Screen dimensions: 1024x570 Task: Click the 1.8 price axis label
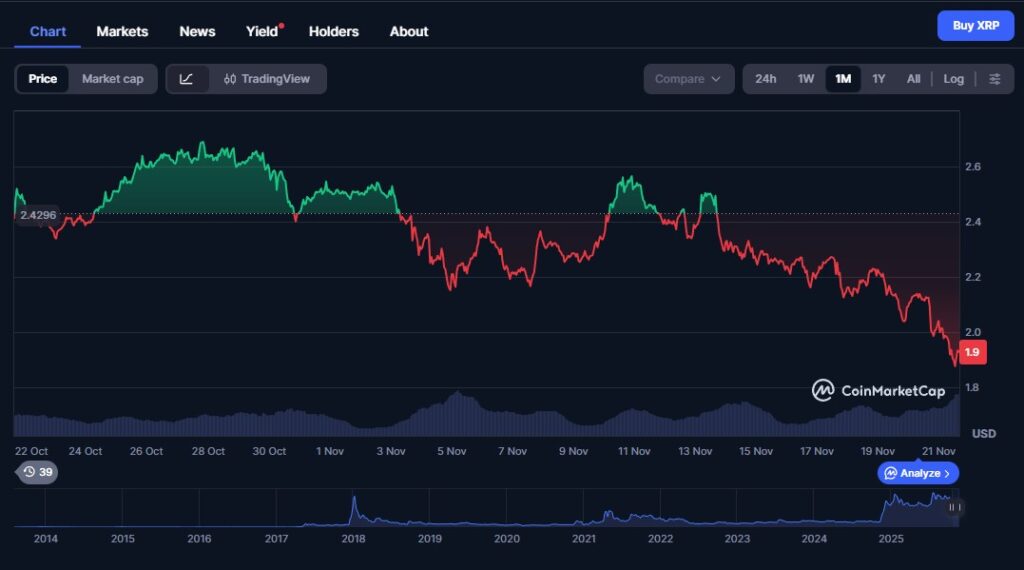pyautogui.click(x=972, y=387)
